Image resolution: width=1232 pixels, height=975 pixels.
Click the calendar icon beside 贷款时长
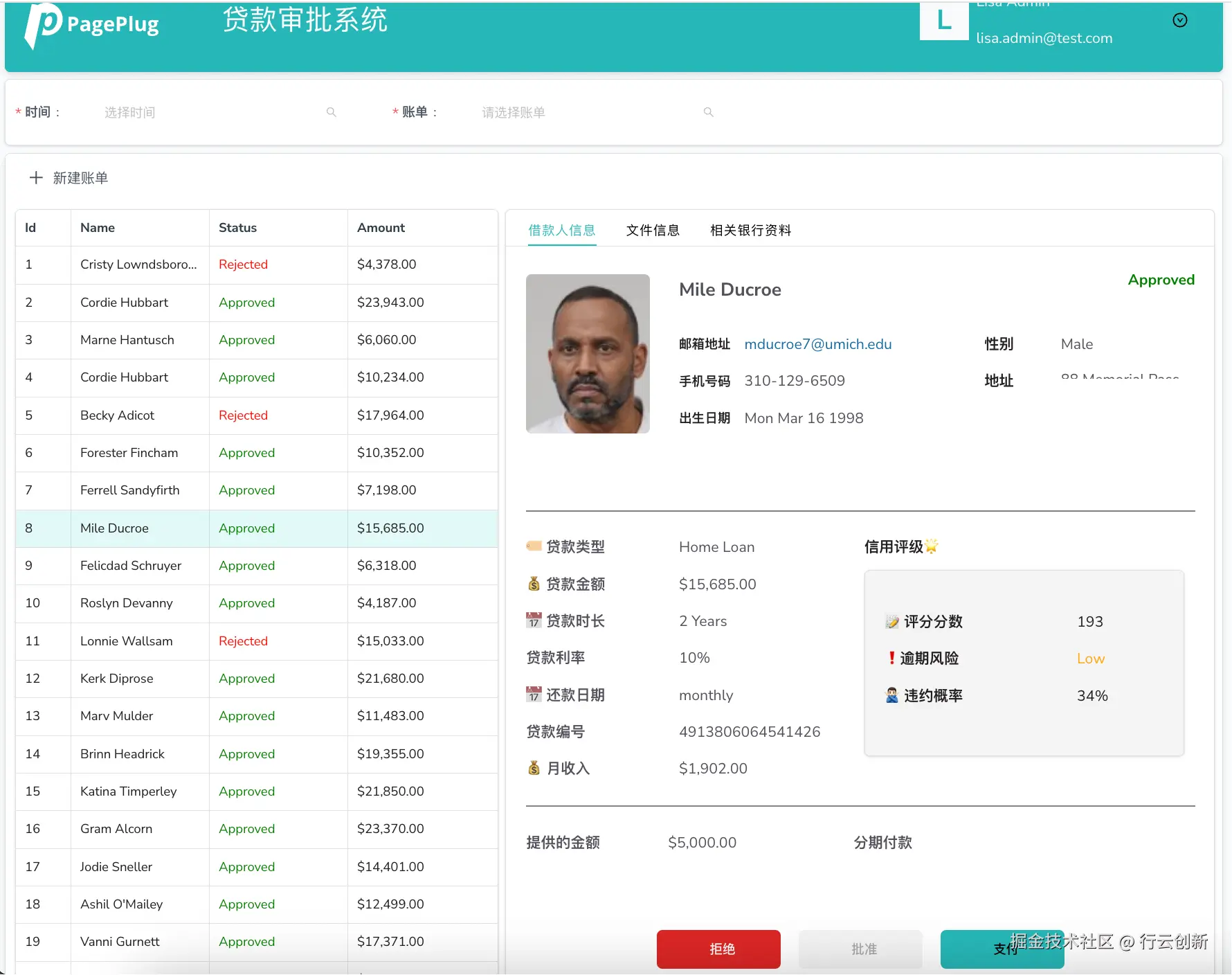coord(534,620)
